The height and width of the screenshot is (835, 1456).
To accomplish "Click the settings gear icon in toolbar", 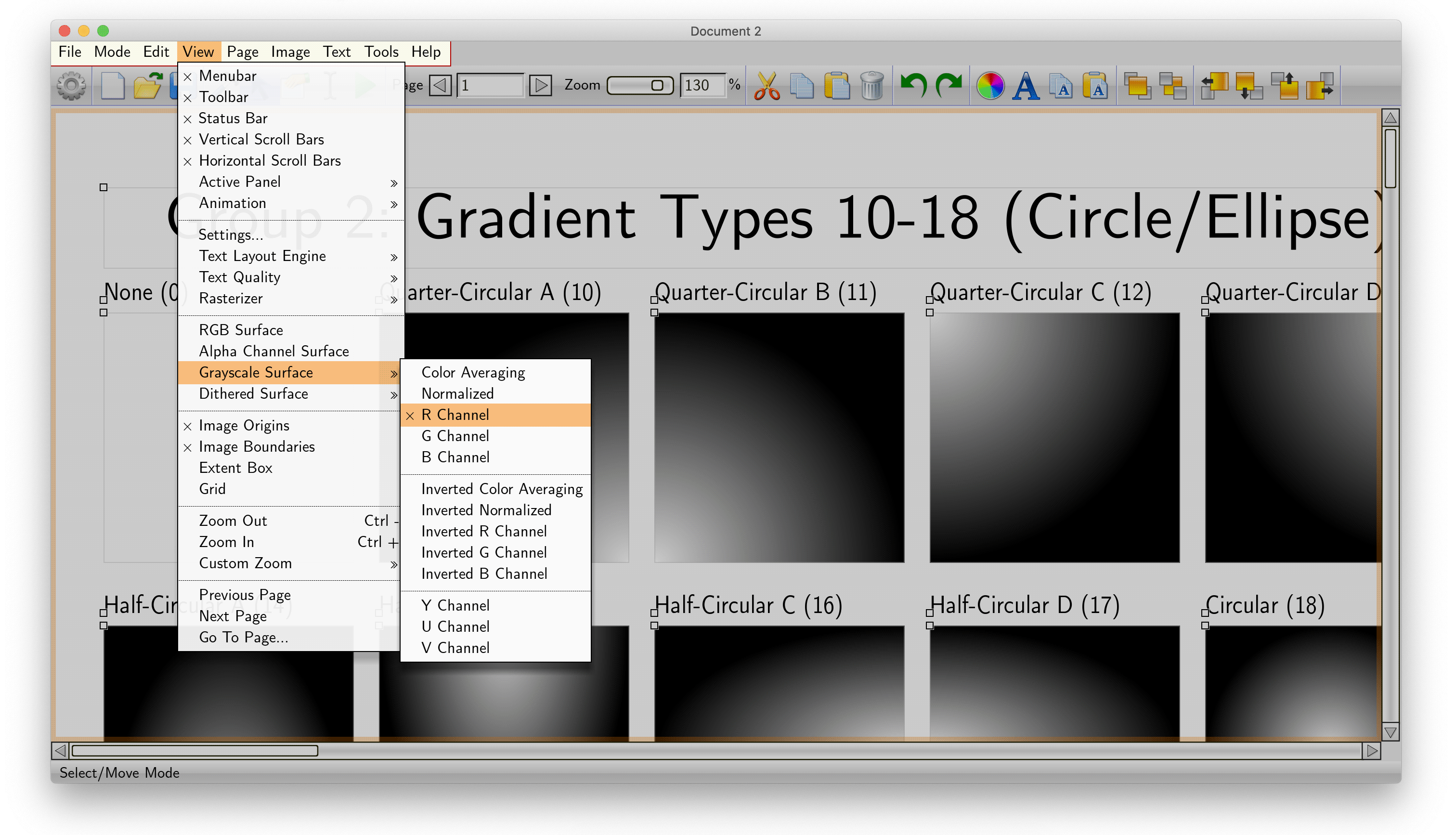I will pos(71,86).
